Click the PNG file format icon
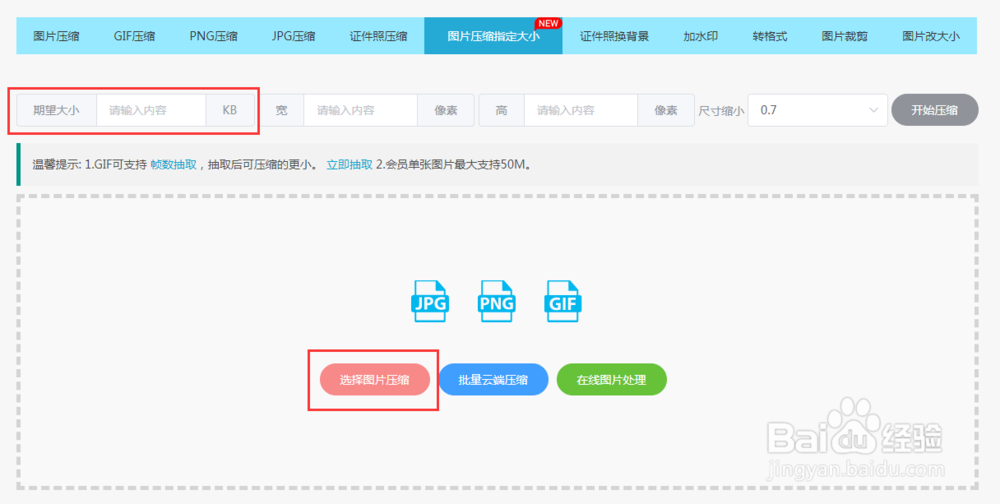Image resolution: width=1000 pixels, height=504 pixels. pyautogui.click(x=496, y=301)
